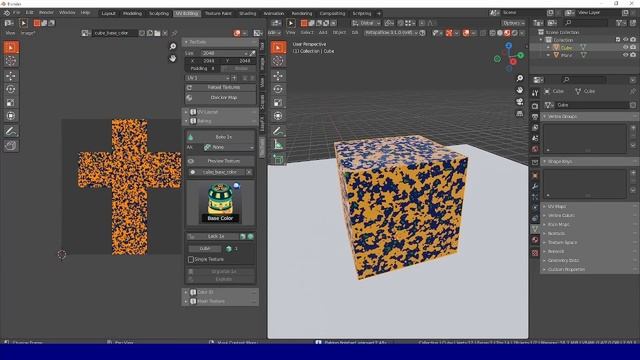Click the eyedropper next to Size field
This screenshot has height=360, width=640.
(253, 53)
